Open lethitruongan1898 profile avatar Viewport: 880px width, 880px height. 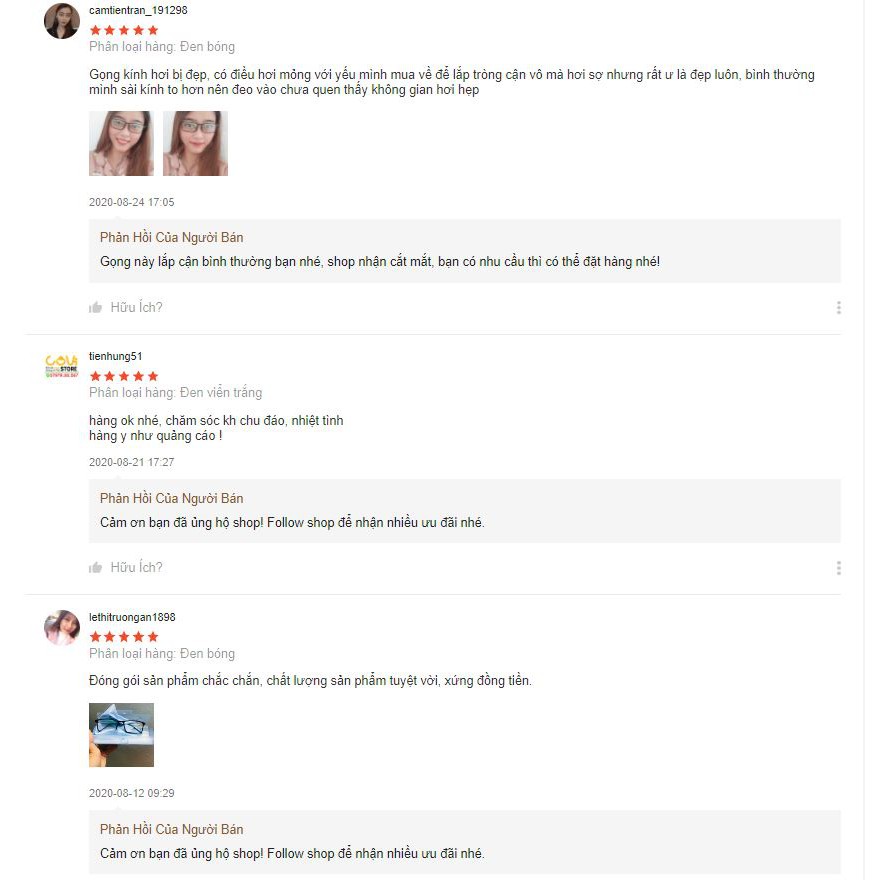62,627
